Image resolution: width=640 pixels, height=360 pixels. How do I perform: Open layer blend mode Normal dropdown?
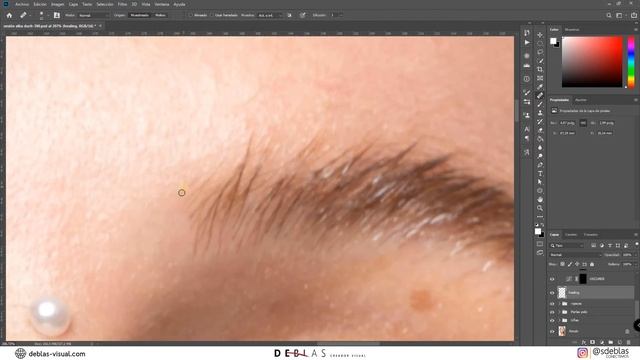pos(576,255)
